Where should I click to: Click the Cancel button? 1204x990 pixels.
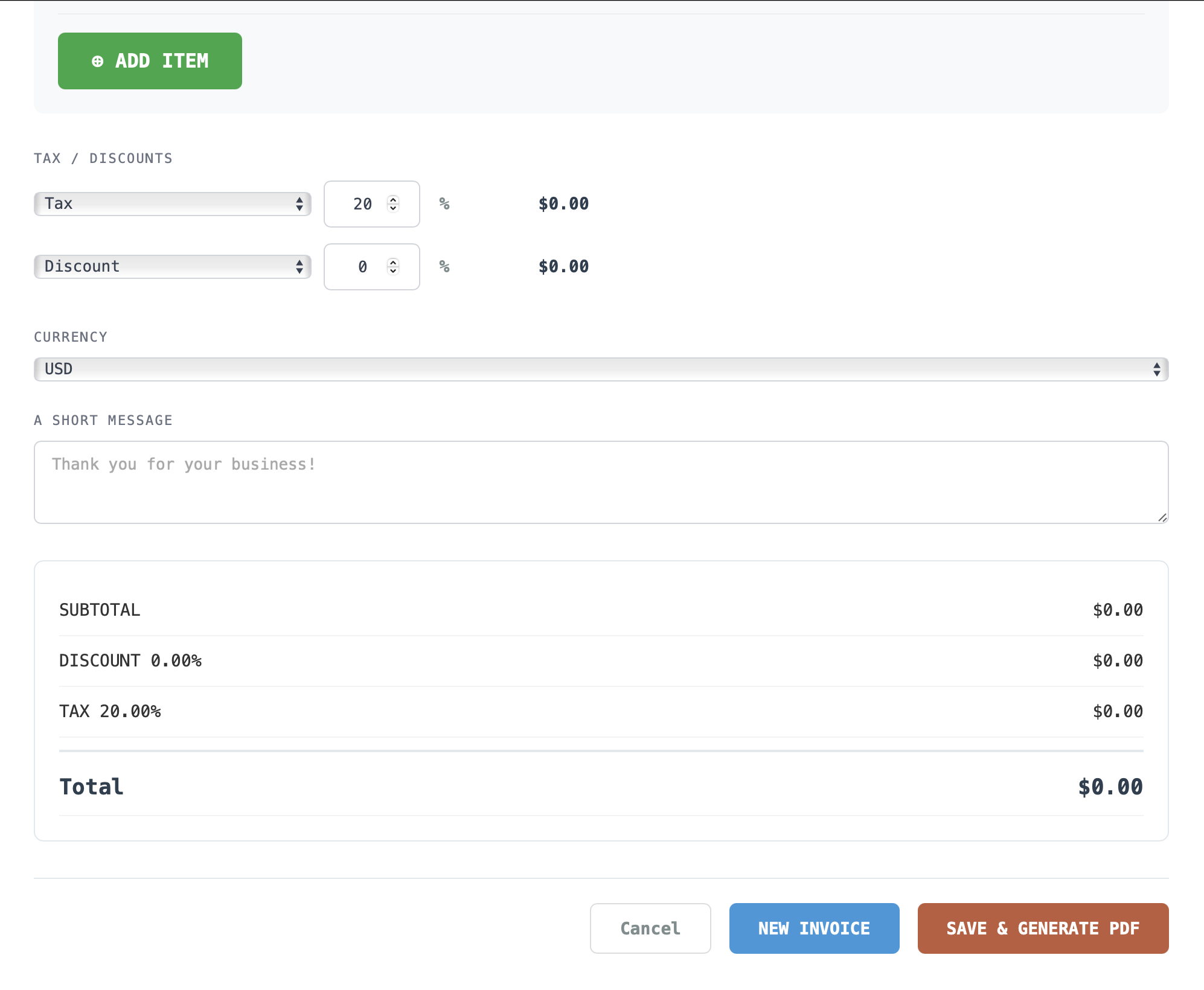[x=650, y=928]
